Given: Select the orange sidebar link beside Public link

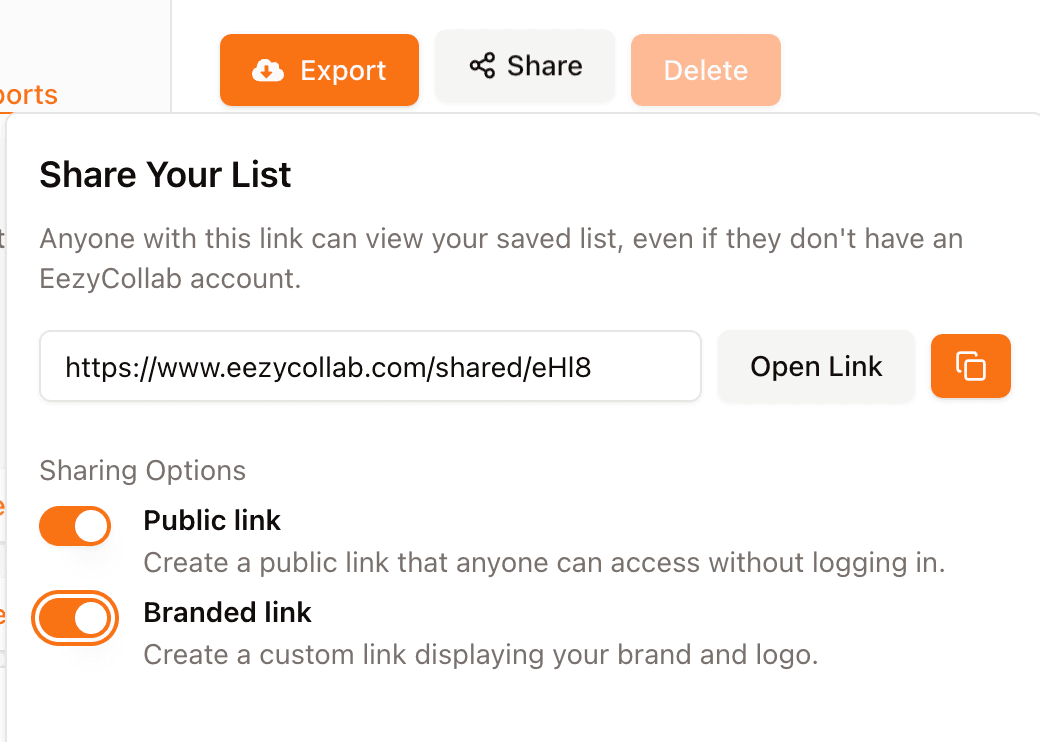Looking at the screenshot, I should (x=3, y=508).
